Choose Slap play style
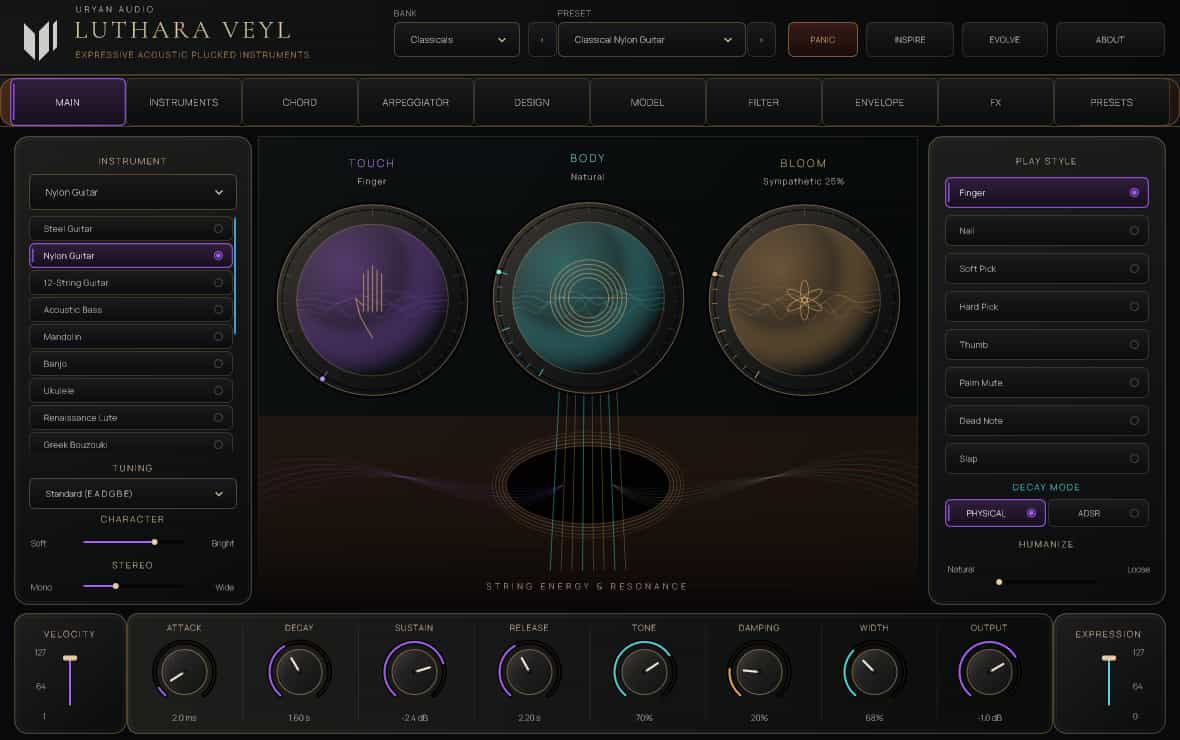This screenshot has width=1180, height=740. (x=1047, y=459)
